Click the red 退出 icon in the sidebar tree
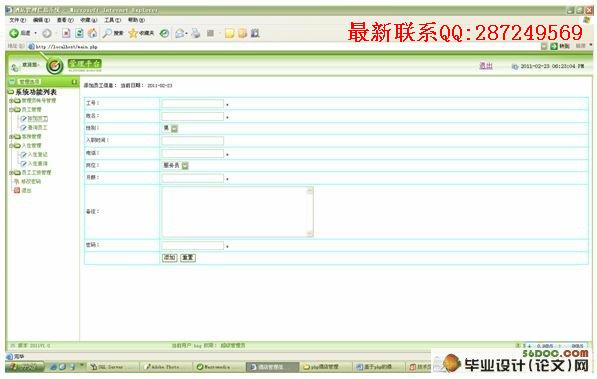The width and height of the screenshot is (597, 379). coord(17,190)
